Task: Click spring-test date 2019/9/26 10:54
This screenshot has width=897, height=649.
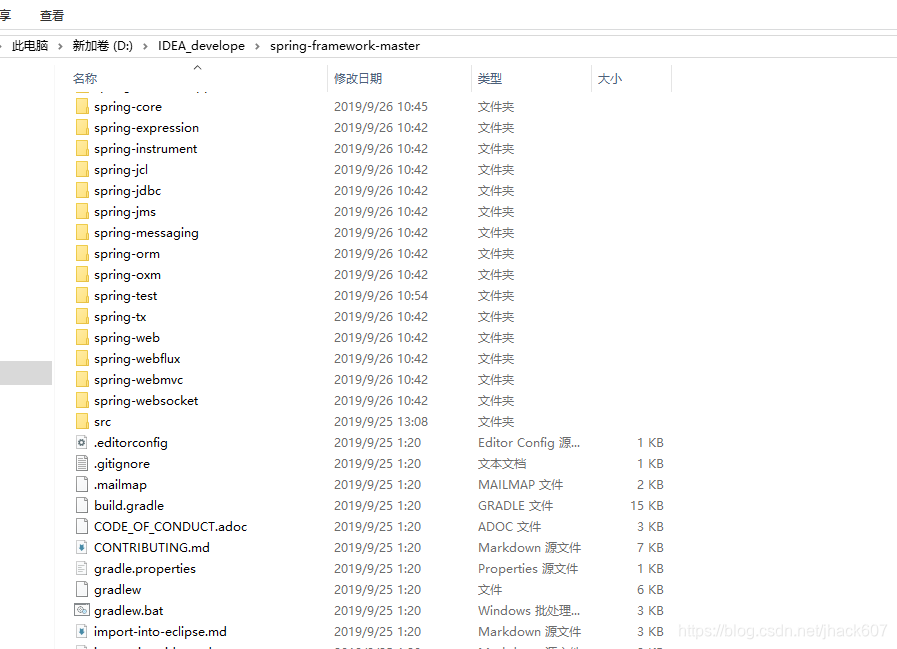Action: coord(381,296)
